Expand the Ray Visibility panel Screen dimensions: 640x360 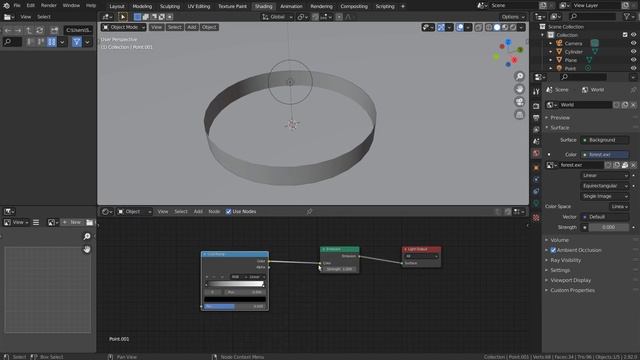coord(565,260)
